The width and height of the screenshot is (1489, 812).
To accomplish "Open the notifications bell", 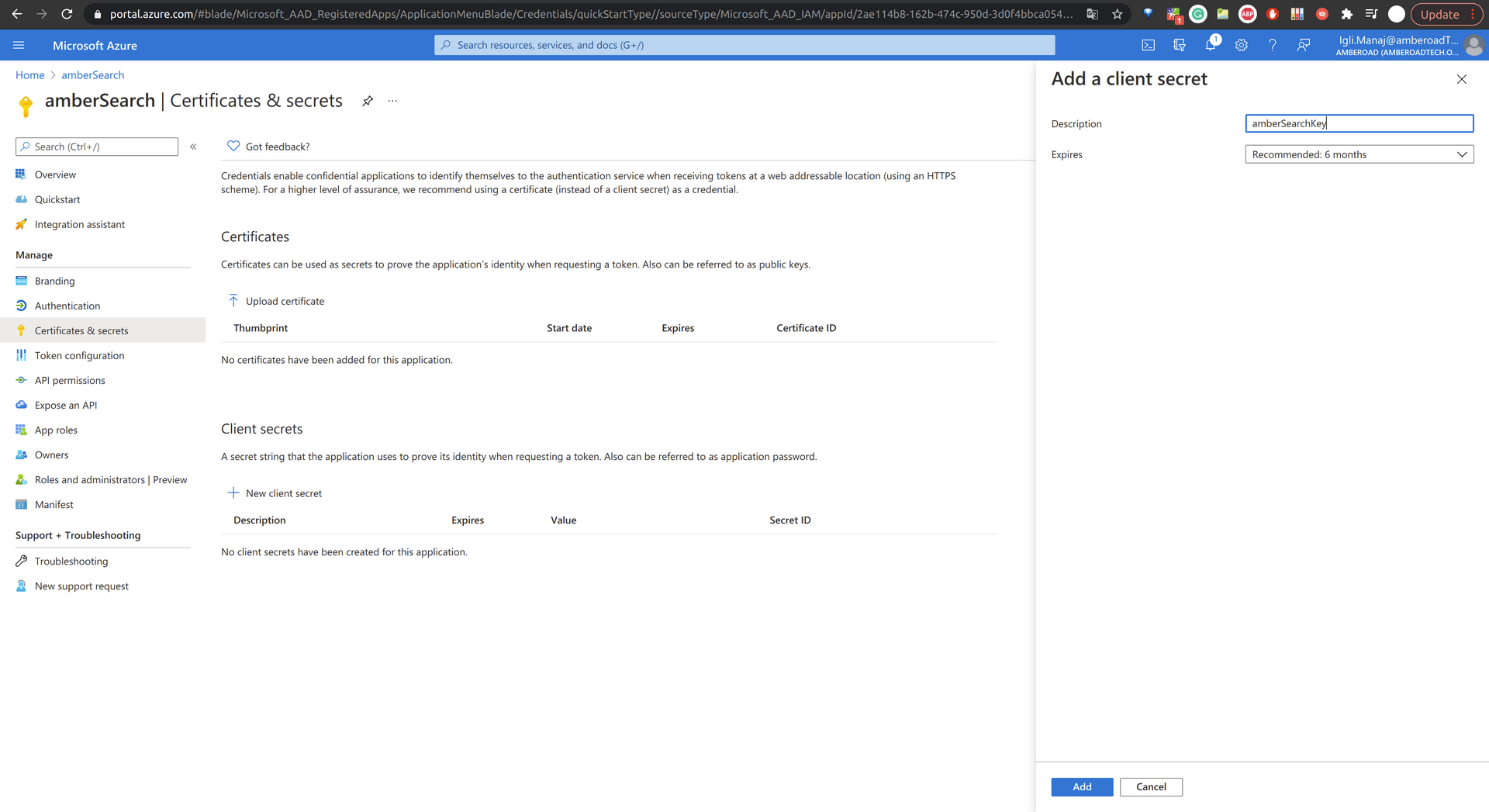I will tap(1211, 45).
